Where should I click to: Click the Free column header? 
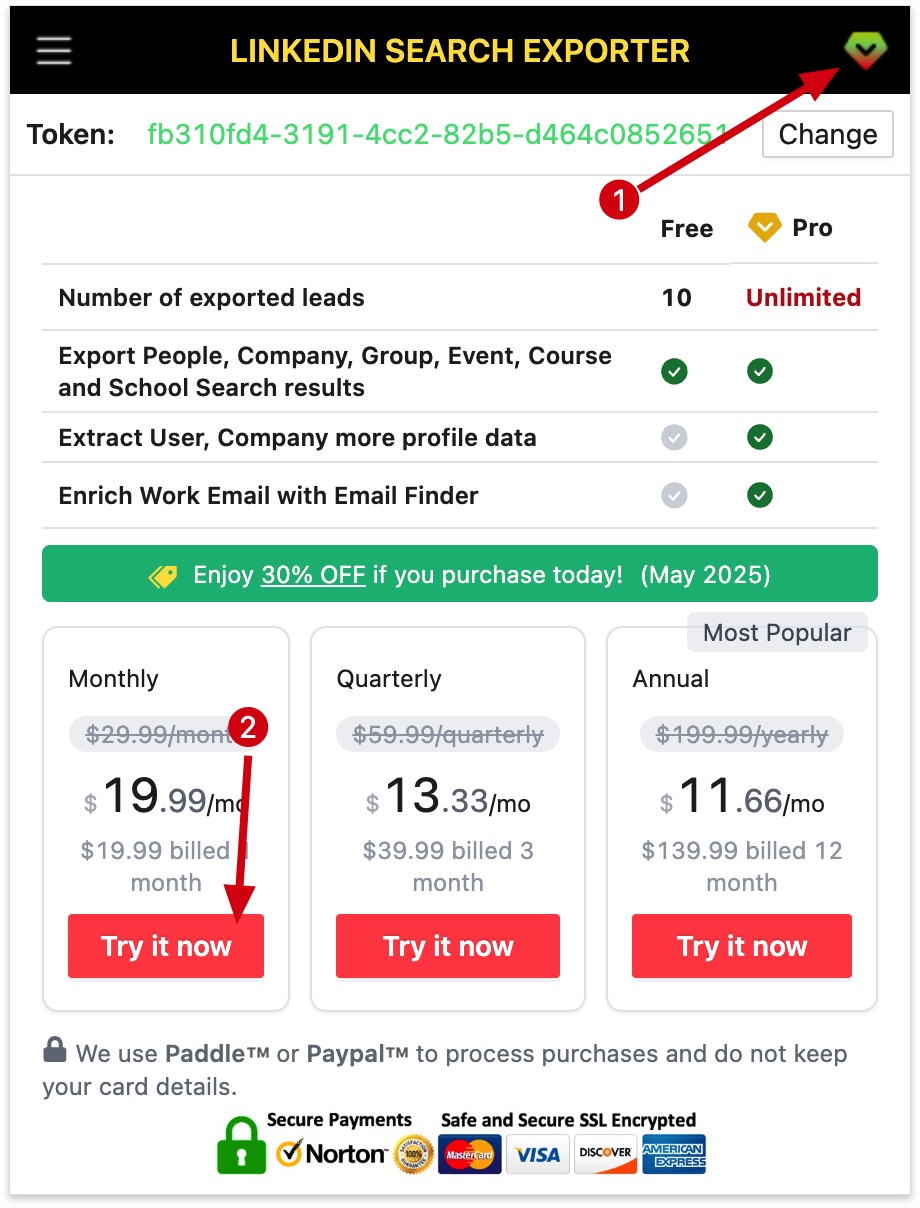click(x=686, y=228)
